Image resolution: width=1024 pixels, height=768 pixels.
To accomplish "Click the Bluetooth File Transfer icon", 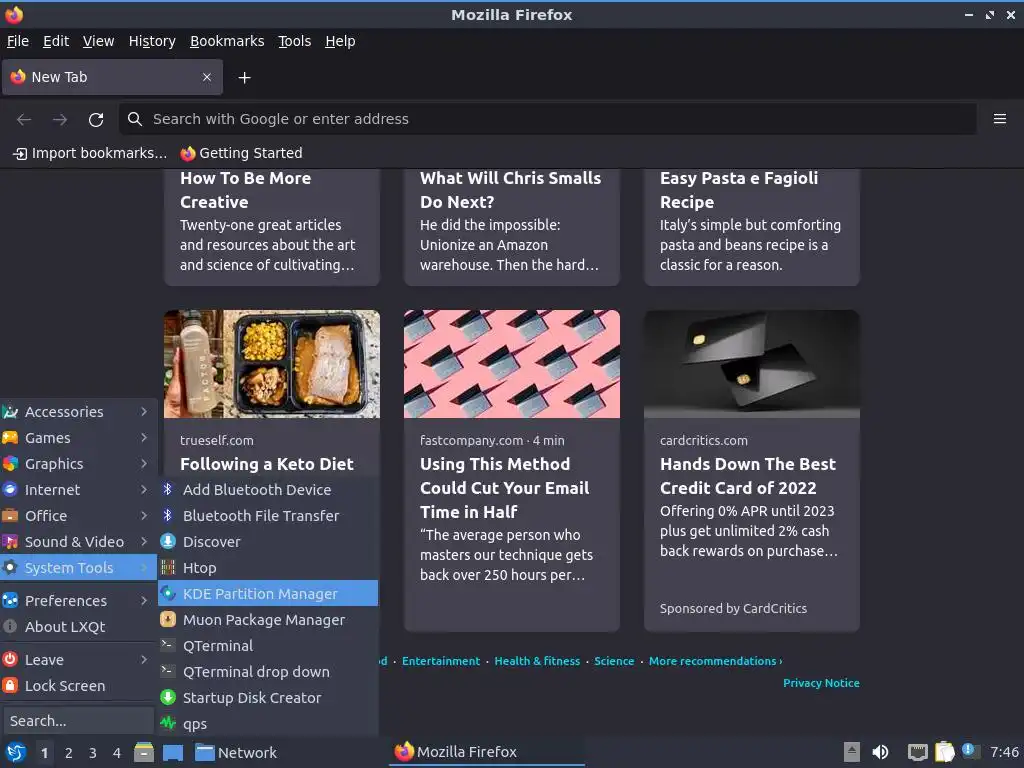I will click(168, 515).
